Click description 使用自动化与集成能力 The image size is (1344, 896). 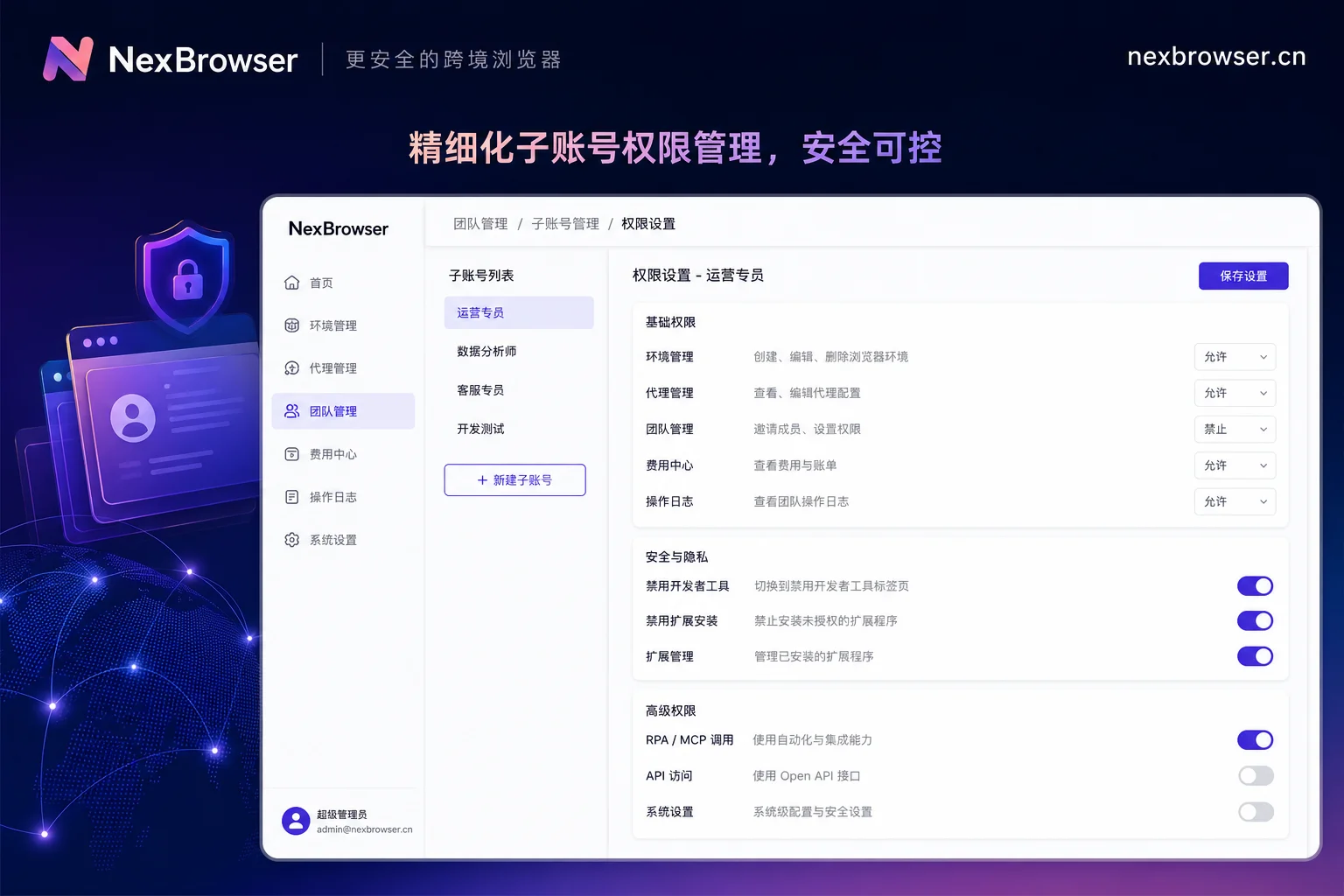(x=813, y=740)
